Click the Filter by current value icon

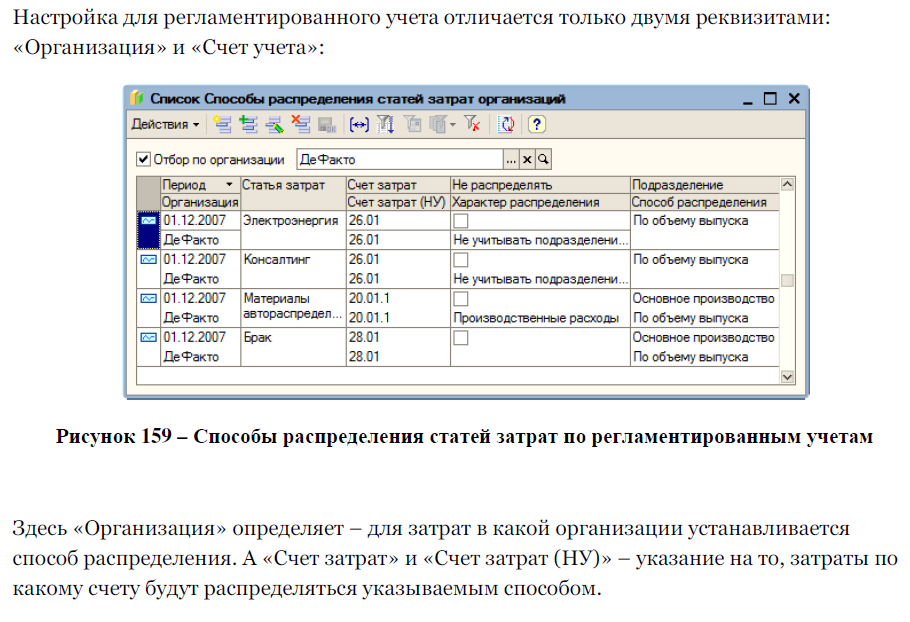tap(412, 124)
